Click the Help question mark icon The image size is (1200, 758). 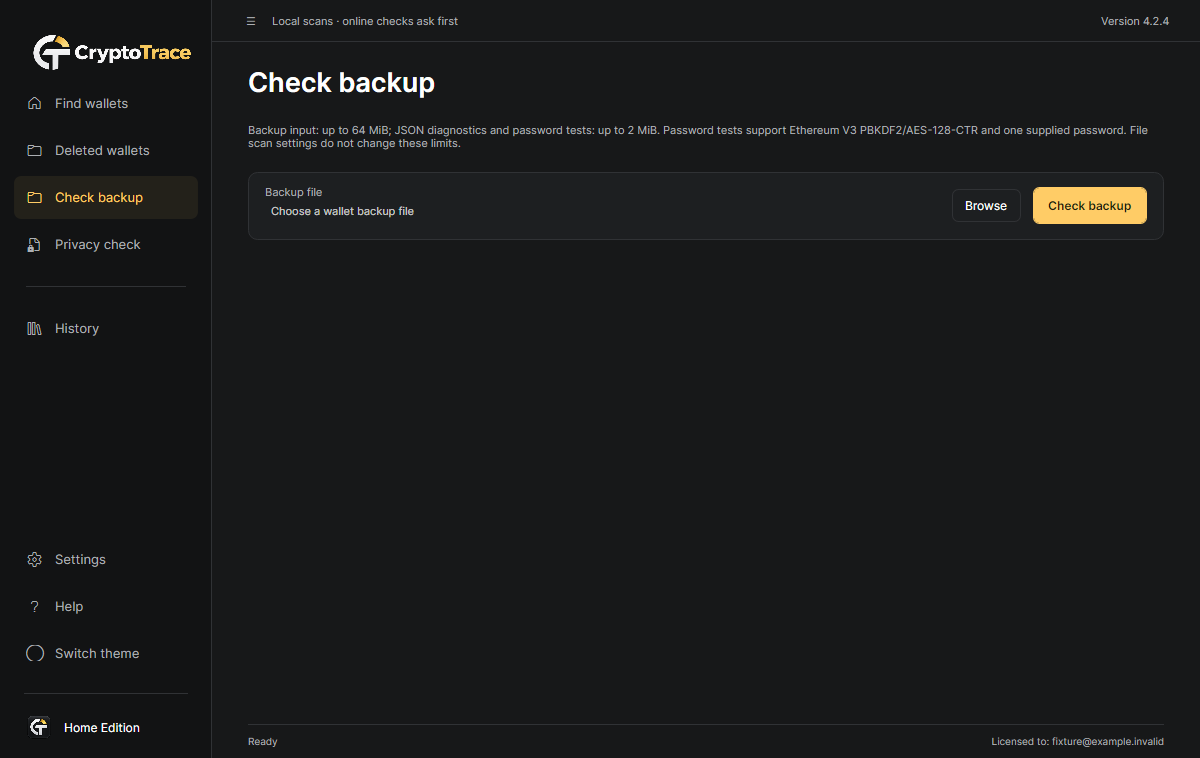point(35,606)
